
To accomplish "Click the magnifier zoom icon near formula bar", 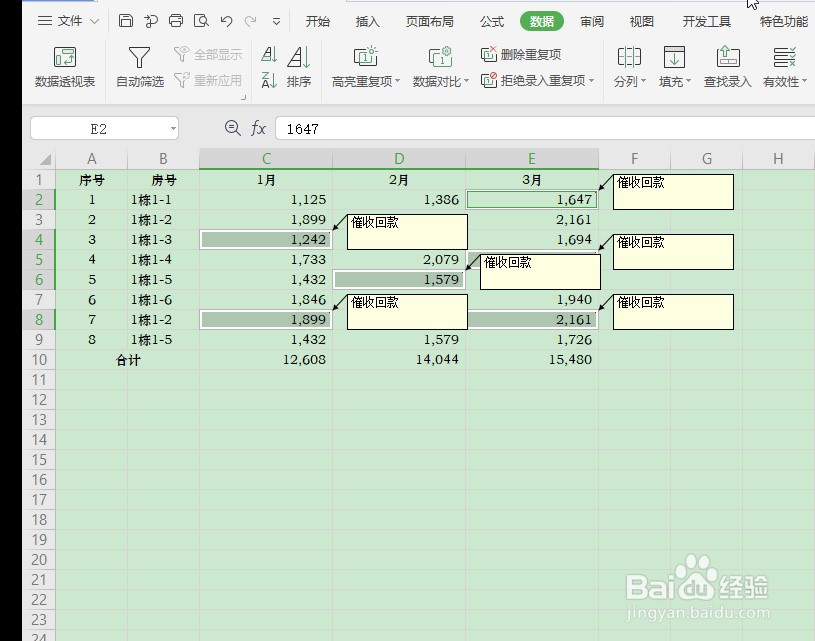I will 233,128.
